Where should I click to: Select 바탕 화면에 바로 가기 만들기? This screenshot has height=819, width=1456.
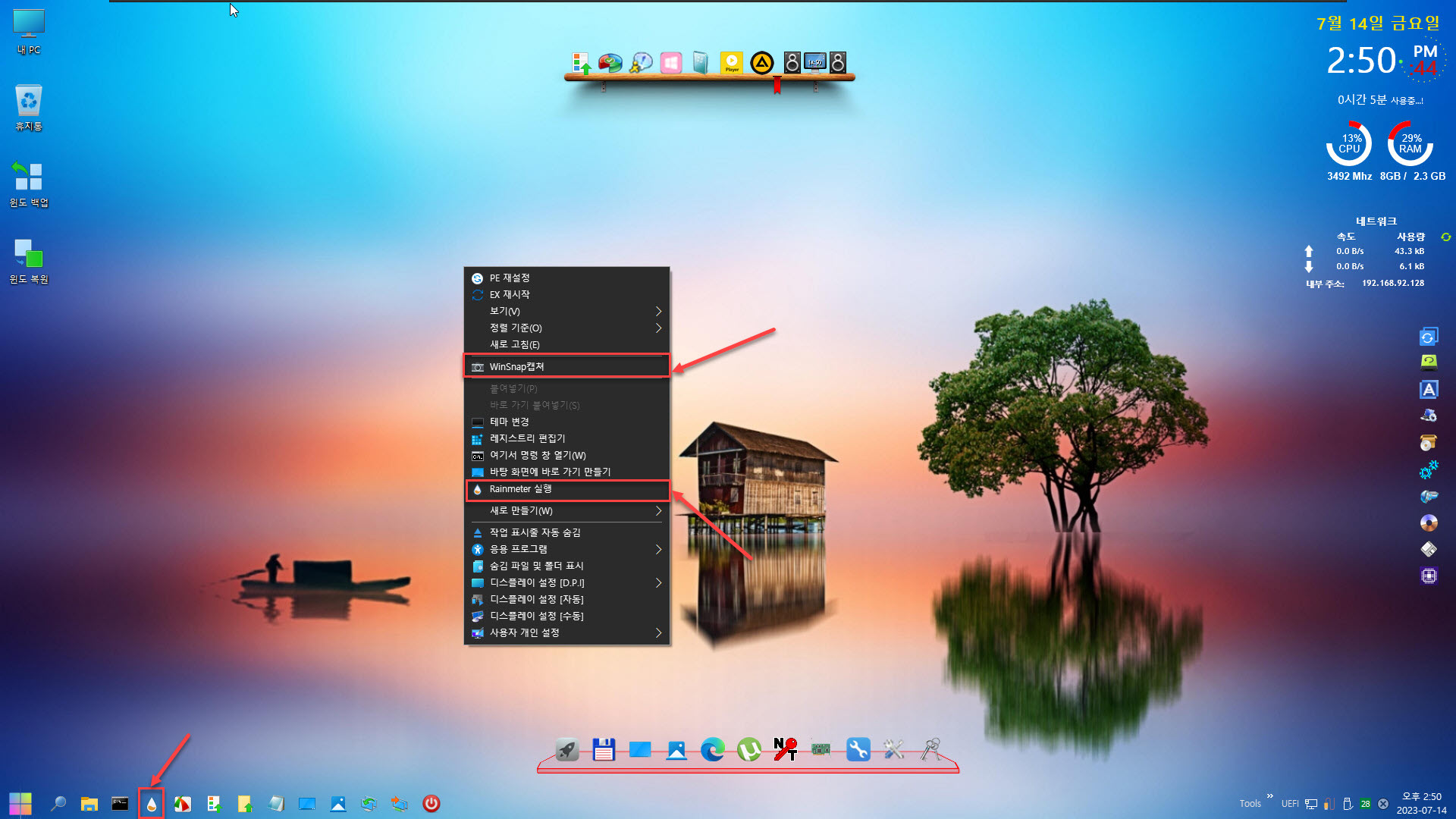coord(566,472)
